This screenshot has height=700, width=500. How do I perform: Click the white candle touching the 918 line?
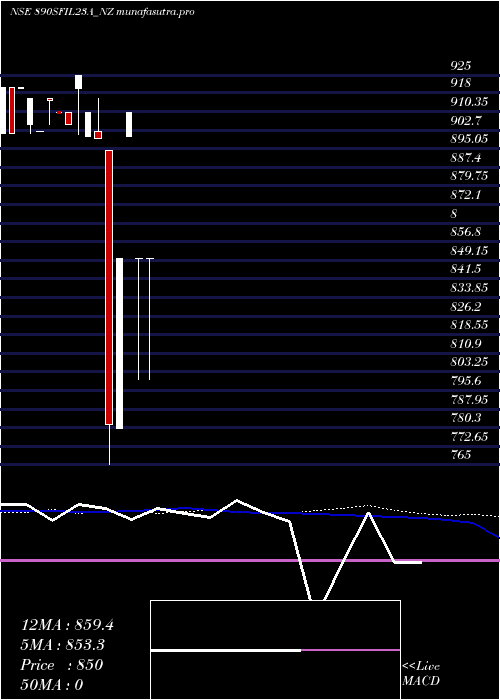79,82
